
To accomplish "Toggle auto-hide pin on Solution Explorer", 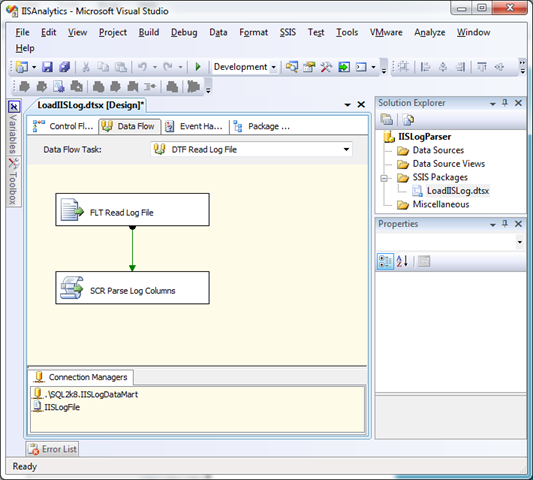I will (x=505, y=103).
